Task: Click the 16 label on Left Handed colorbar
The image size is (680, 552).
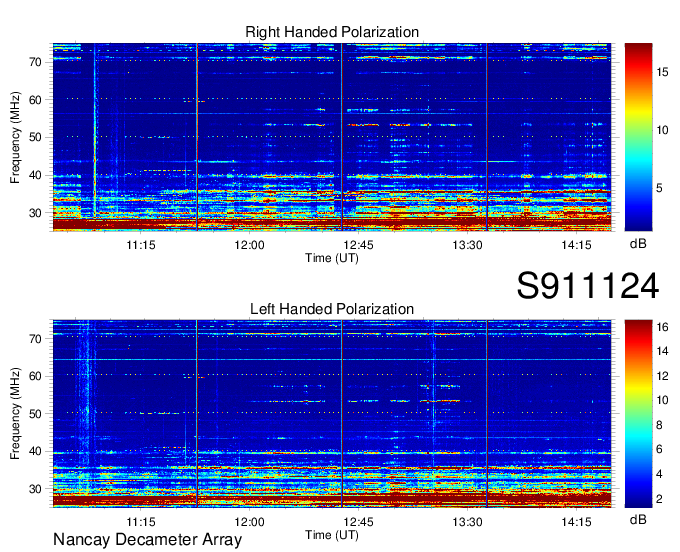Action: click(662, 327)
